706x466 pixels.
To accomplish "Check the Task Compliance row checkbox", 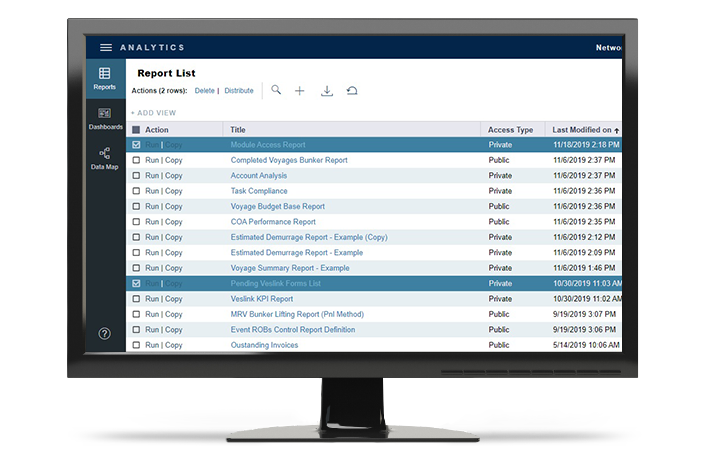I will (x=136, y=191).
